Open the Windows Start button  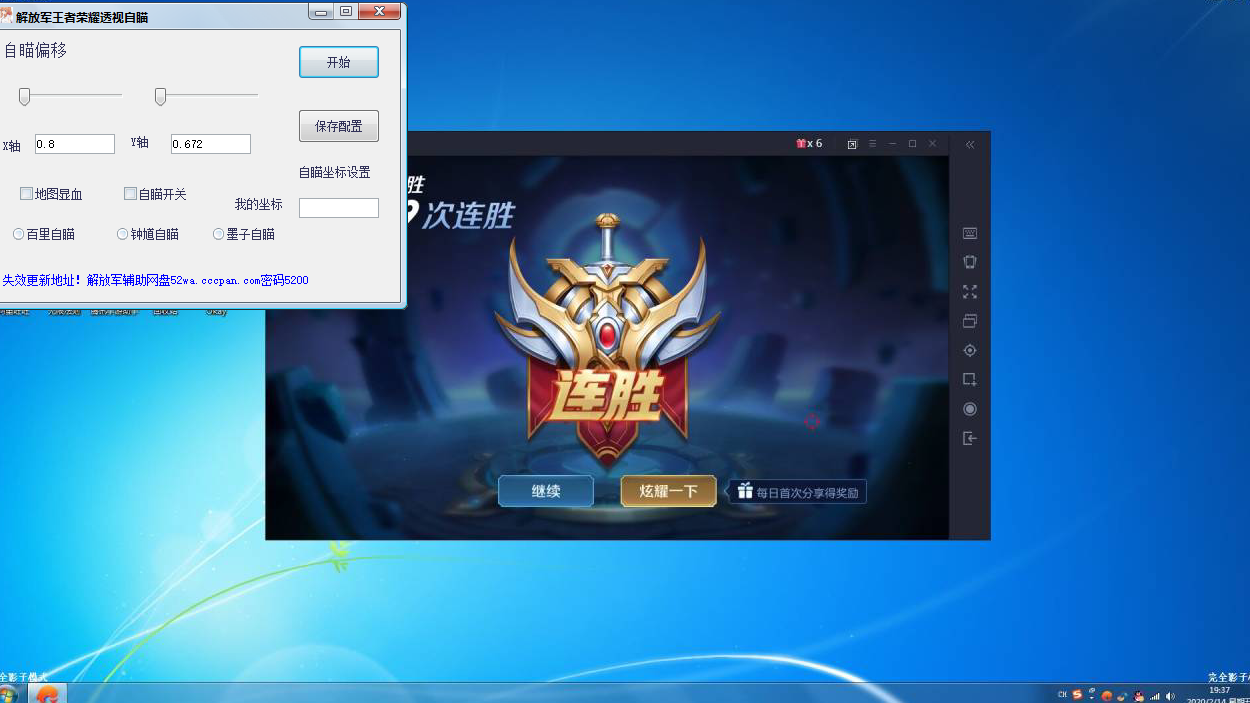(x=9, y=694)
